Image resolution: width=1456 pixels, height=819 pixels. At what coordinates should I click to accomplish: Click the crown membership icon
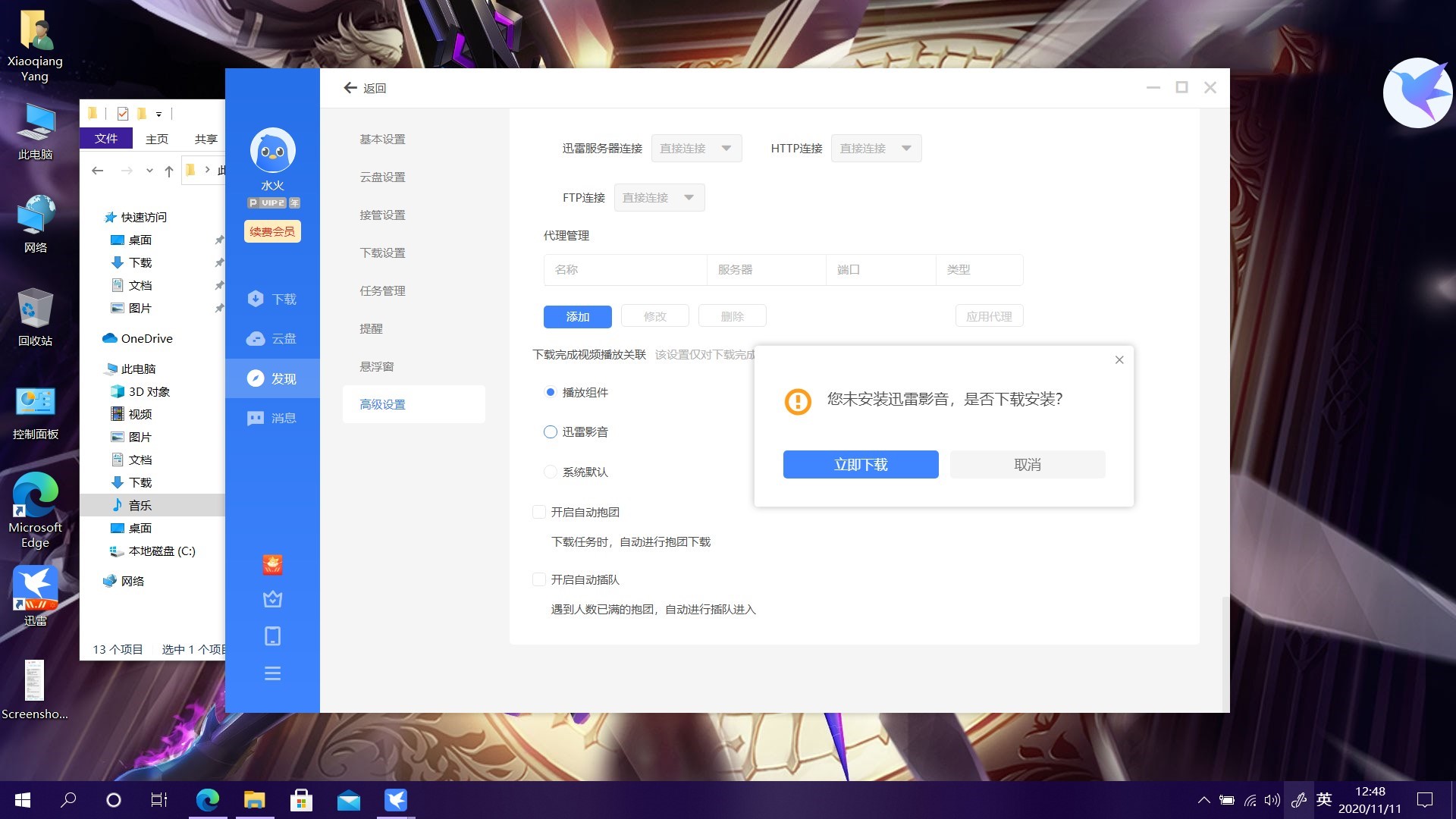(272, 600)
